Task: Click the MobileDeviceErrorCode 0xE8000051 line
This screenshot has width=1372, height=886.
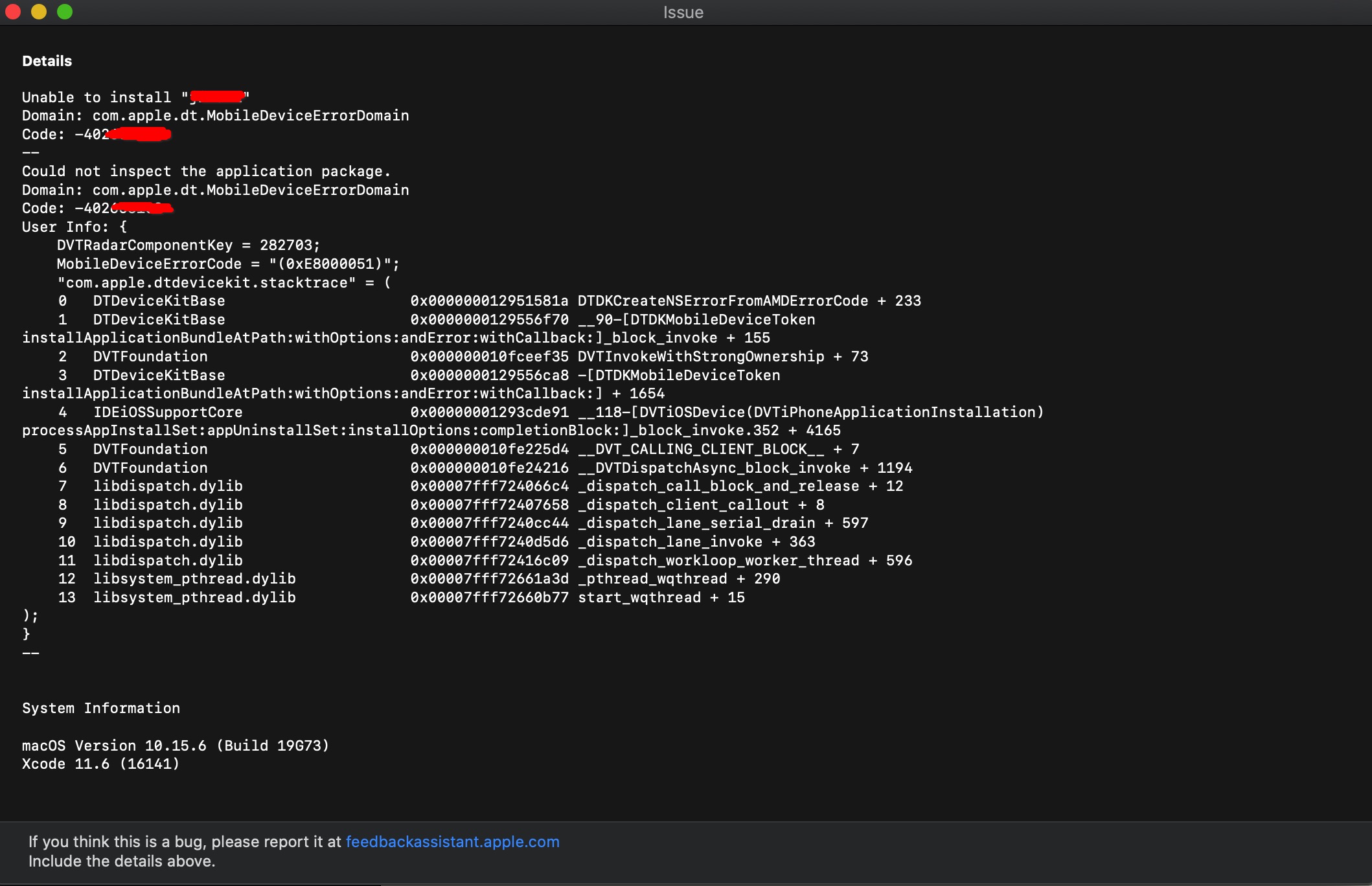Action: 228,264
